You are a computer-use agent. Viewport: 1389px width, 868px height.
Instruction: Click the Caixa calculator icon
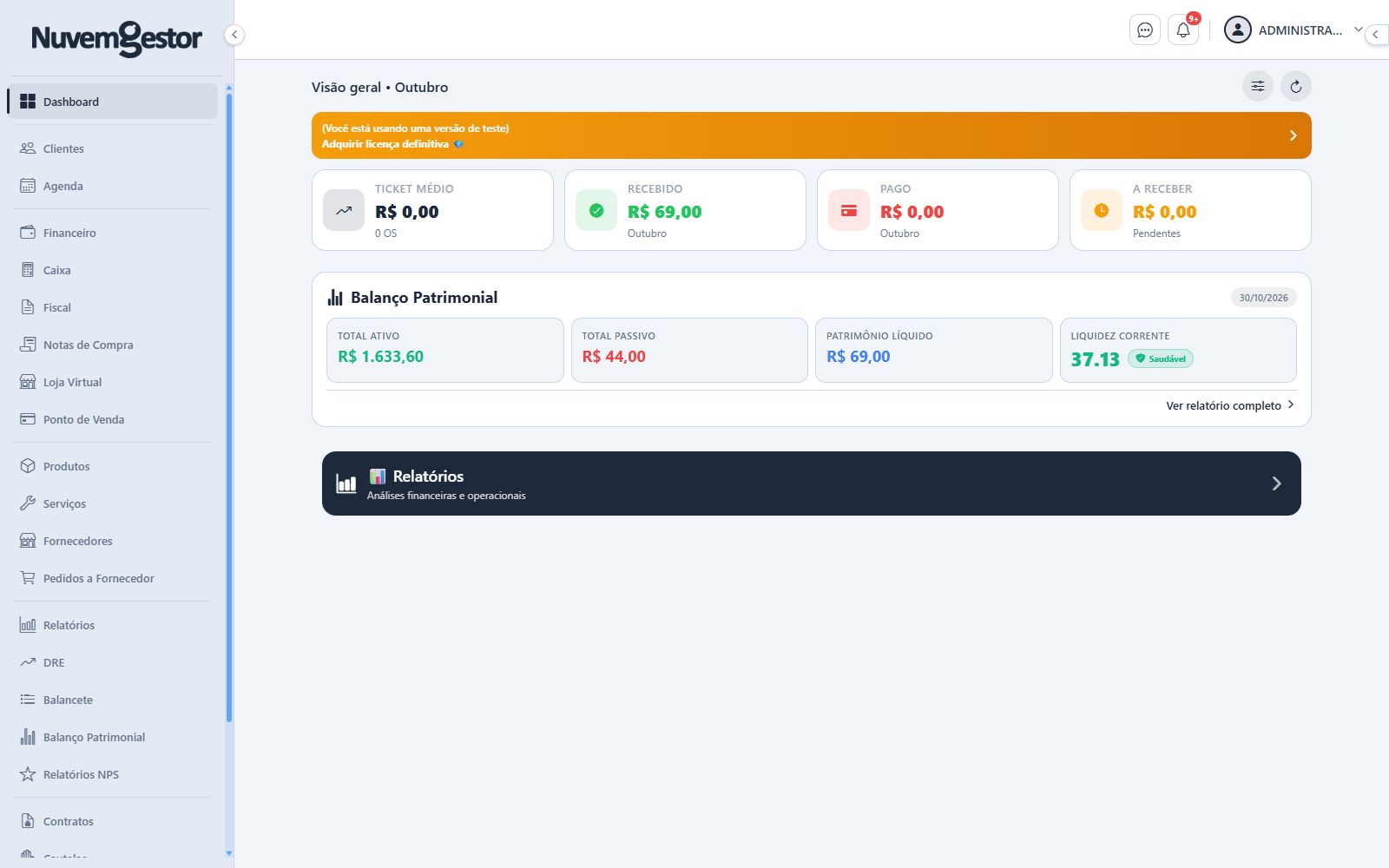28,270
